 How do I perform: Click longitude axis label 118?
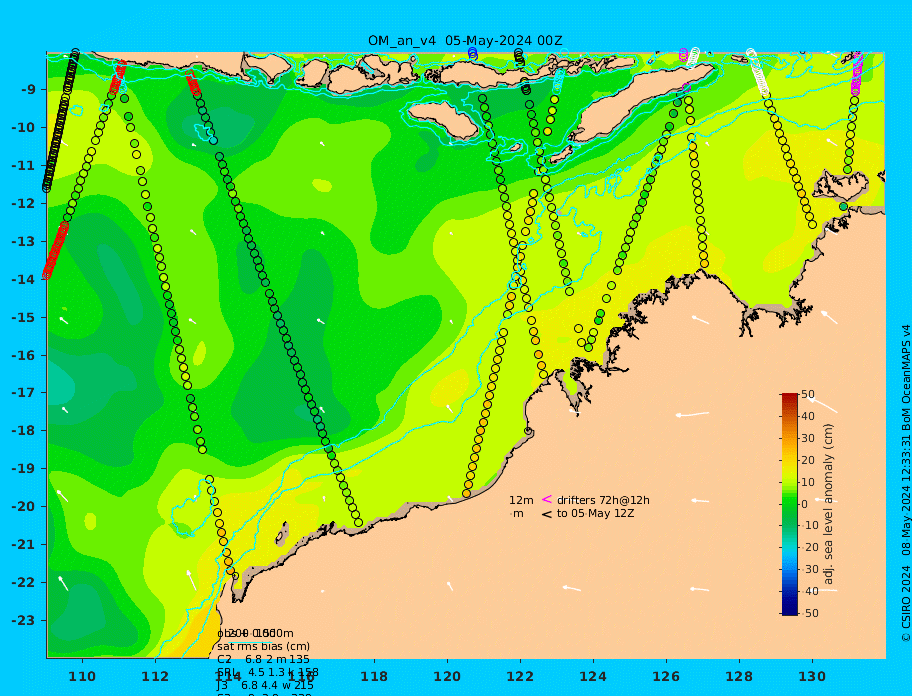[374, 676]
